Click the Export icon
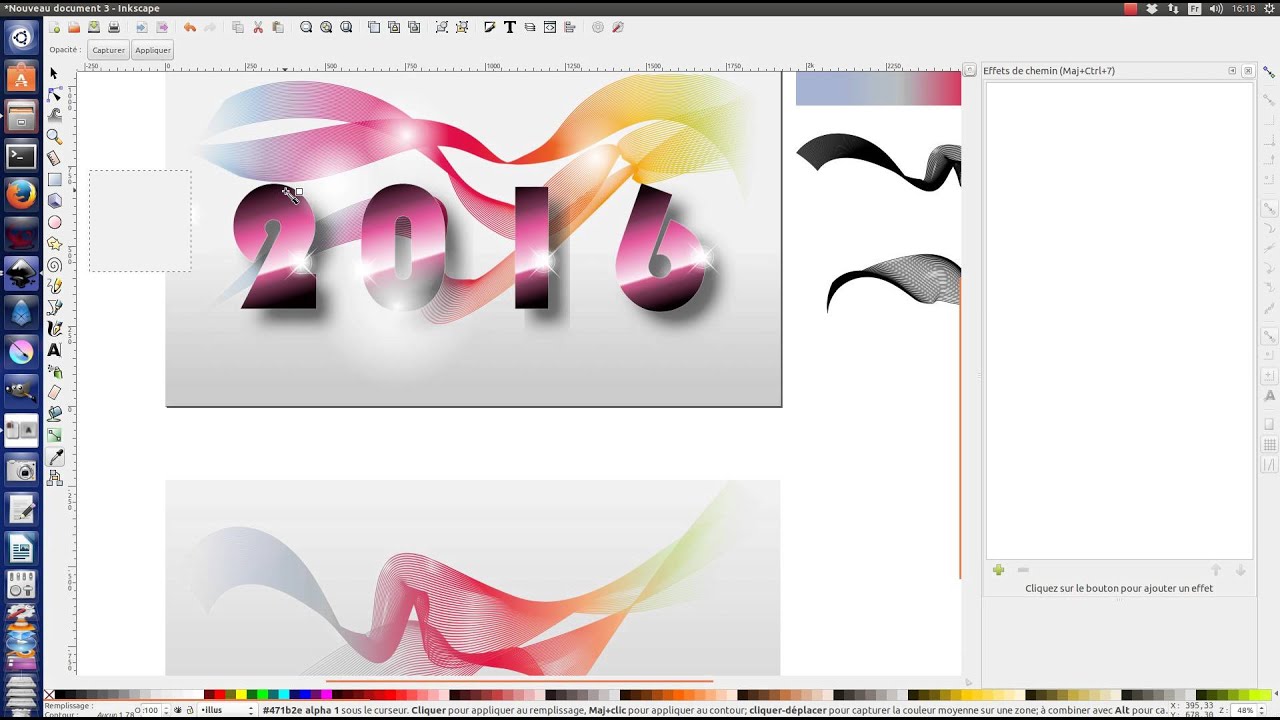Screen dimensions: 1280x720 [162, 27]
